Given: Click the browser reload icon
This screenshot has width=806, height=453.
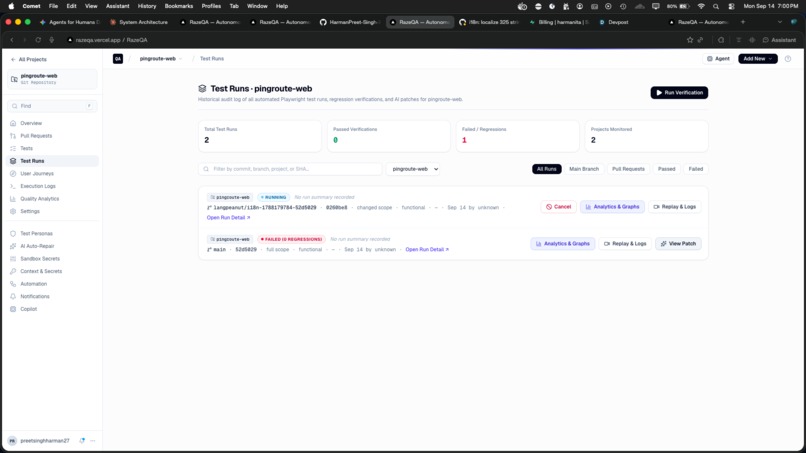Looking at the screenshot, I should [38, 40].
